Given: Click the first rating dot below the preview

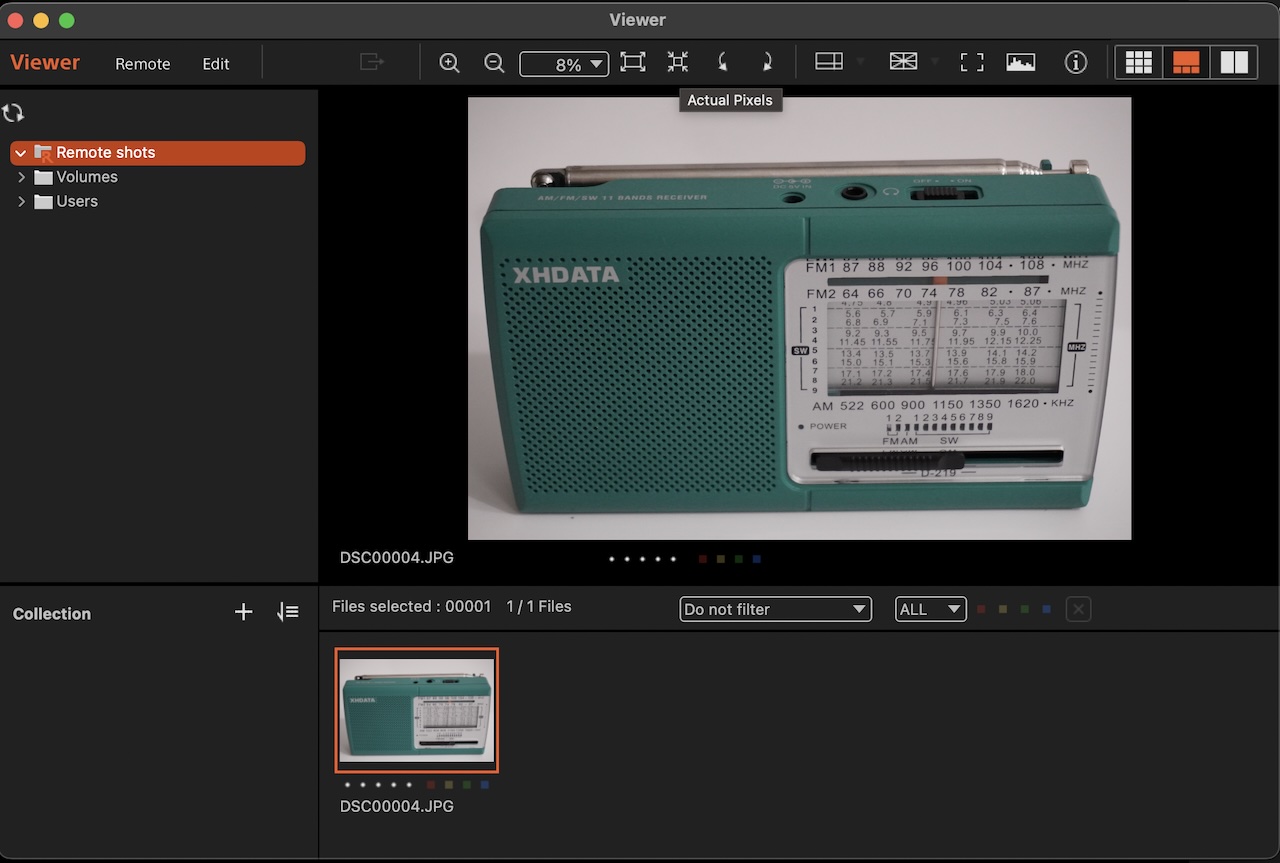Looking at the screenshot, I should pos(612,559).
